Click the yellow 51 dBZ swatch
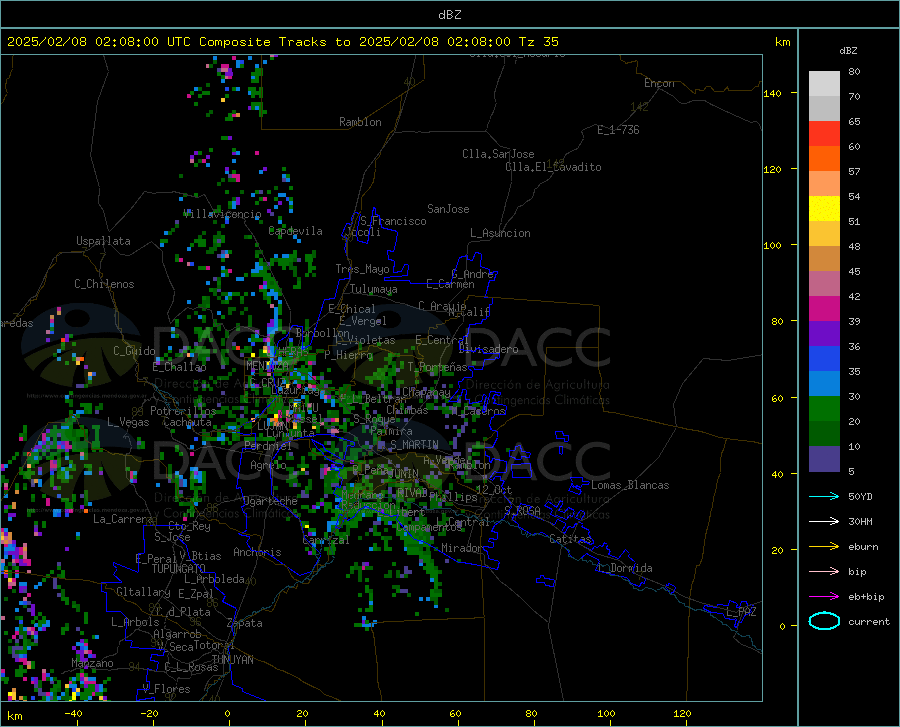Viewport: 900px width, 727px height. [824, 209]
